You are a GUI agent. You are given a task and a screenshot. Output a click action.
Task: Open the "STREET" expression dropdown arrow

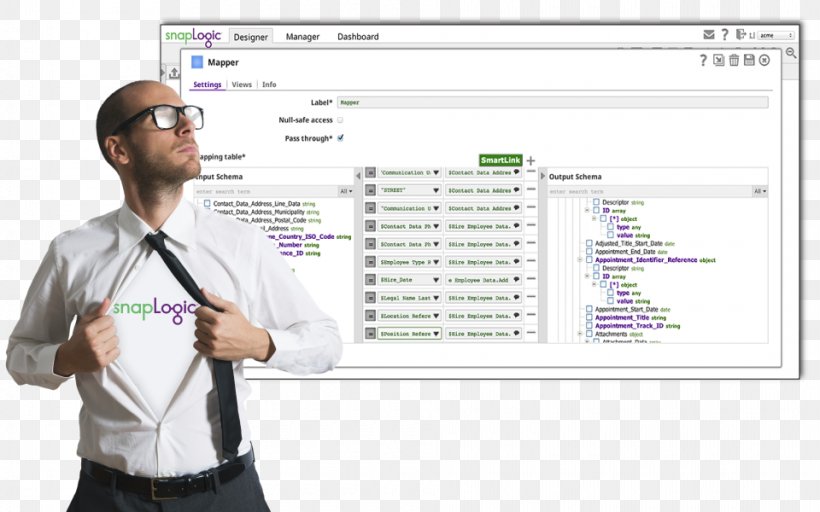click(x=436, y=190)
